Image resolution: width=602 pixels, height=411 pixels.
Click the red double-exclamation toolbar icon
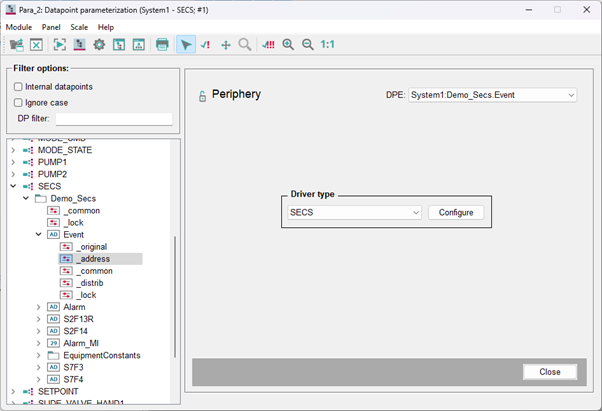(268, 45)
